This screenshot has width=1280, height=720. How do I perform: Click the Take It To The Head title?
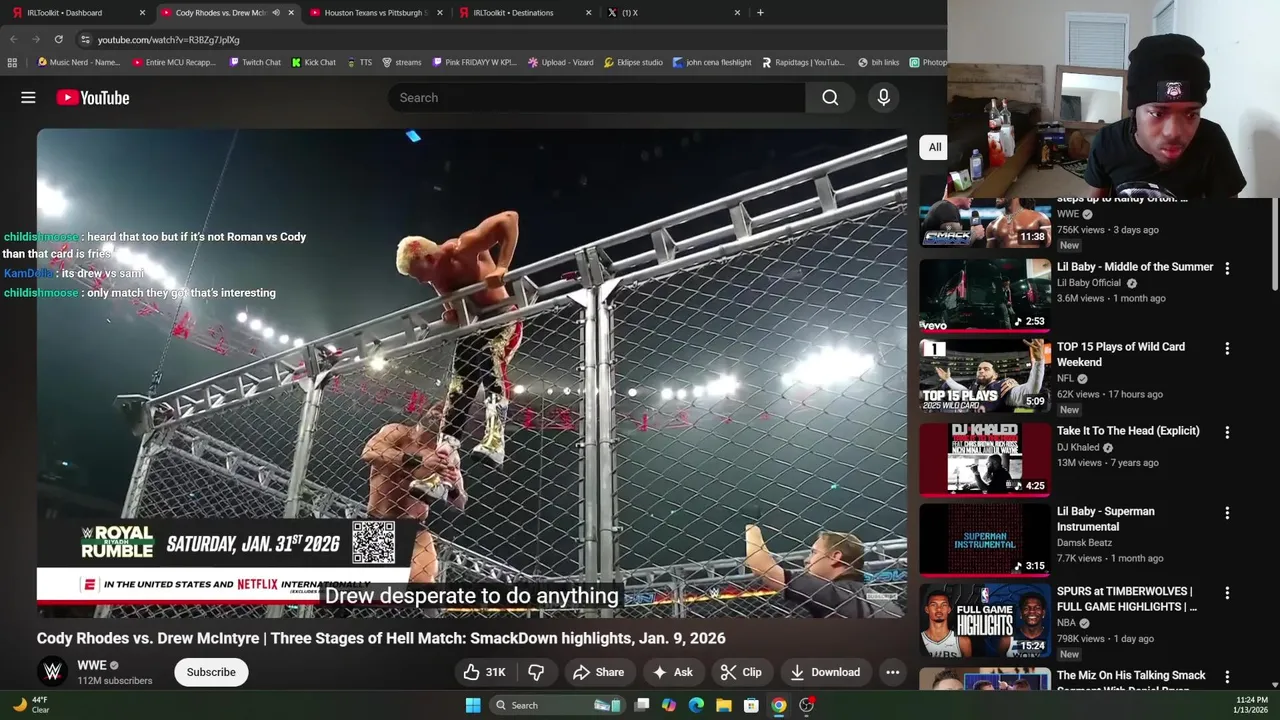[1128, 431]
